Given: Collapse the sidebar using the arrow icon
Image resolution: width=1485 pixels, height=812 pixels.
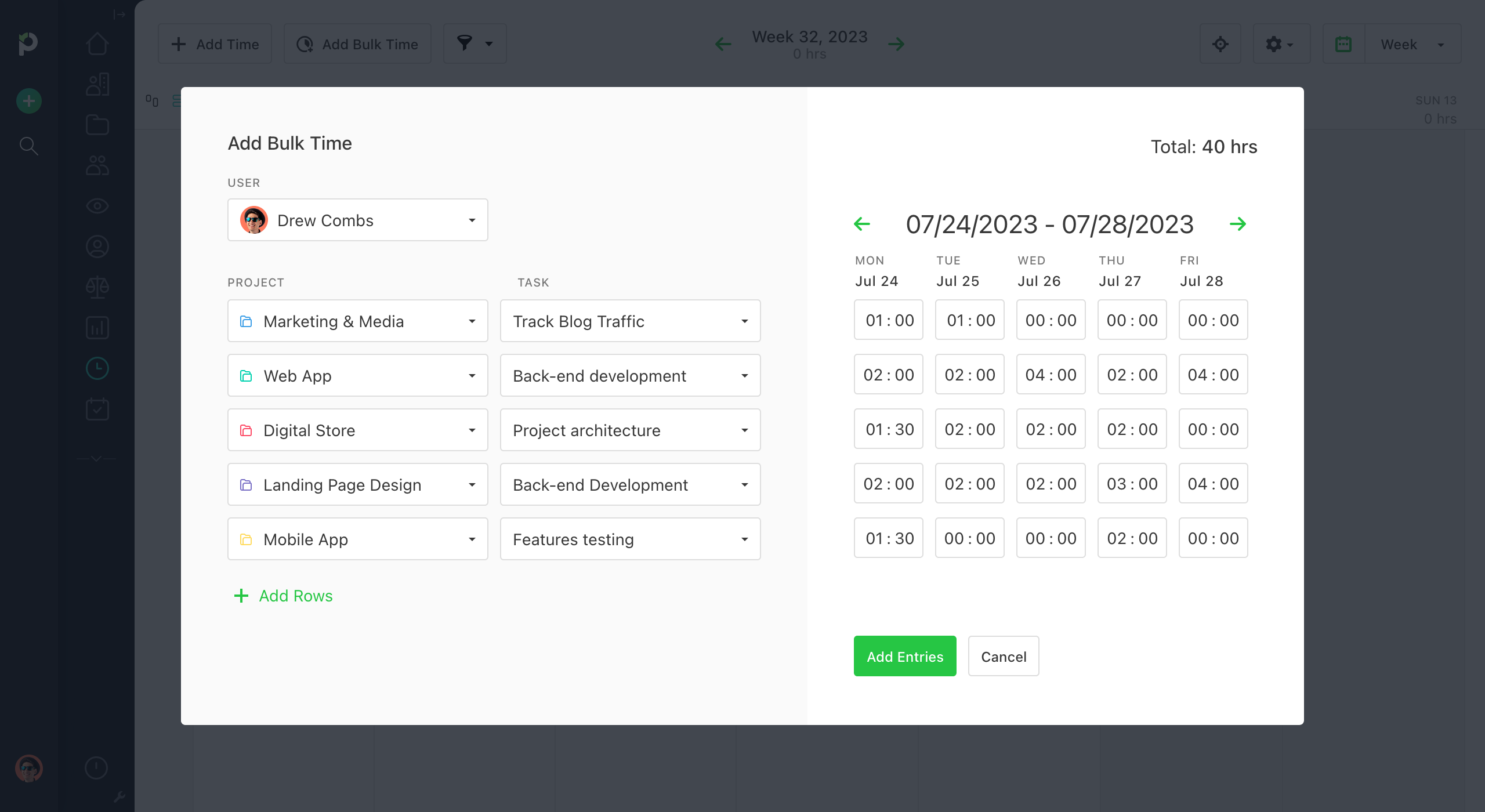Looking at the screenshot, I should [119, 14].
